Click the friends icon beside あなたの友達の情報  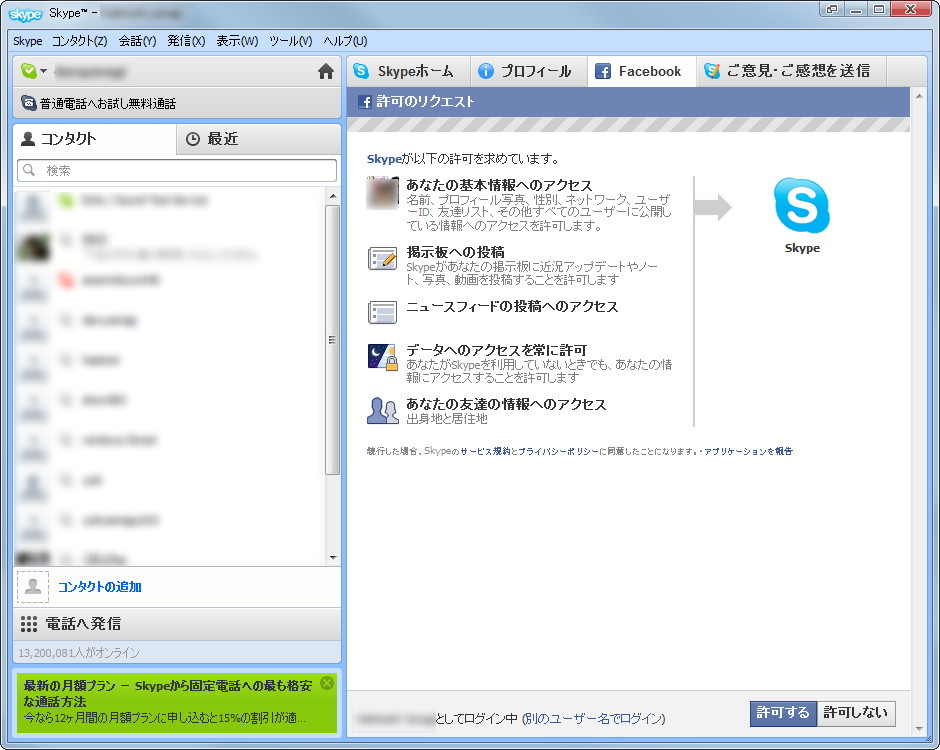[x=382, y=411]
